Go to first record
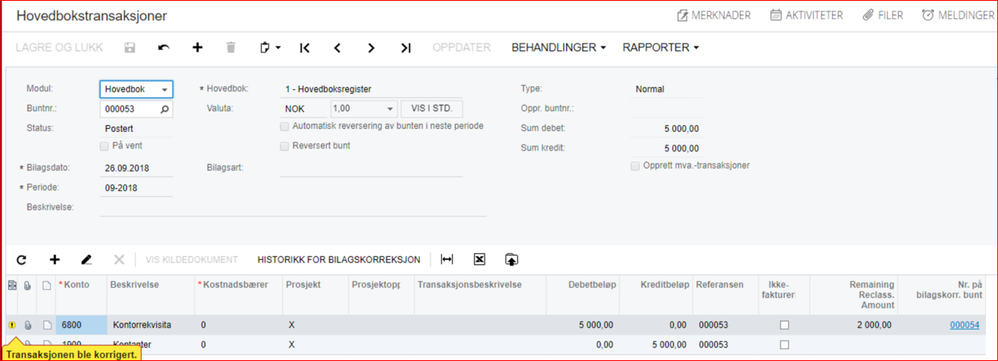Viewport: 998px width, 361px height. pyautogui.click(x=304, y=48)
